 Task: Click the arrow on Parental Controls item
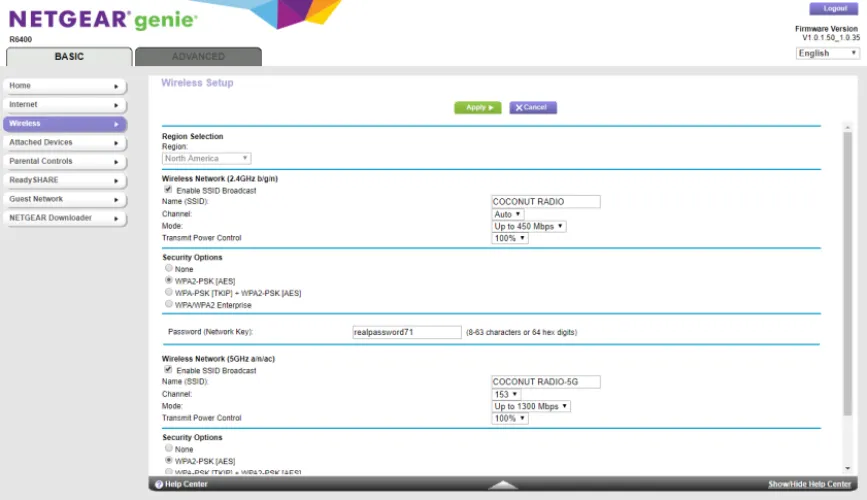[x=116, y=162]
